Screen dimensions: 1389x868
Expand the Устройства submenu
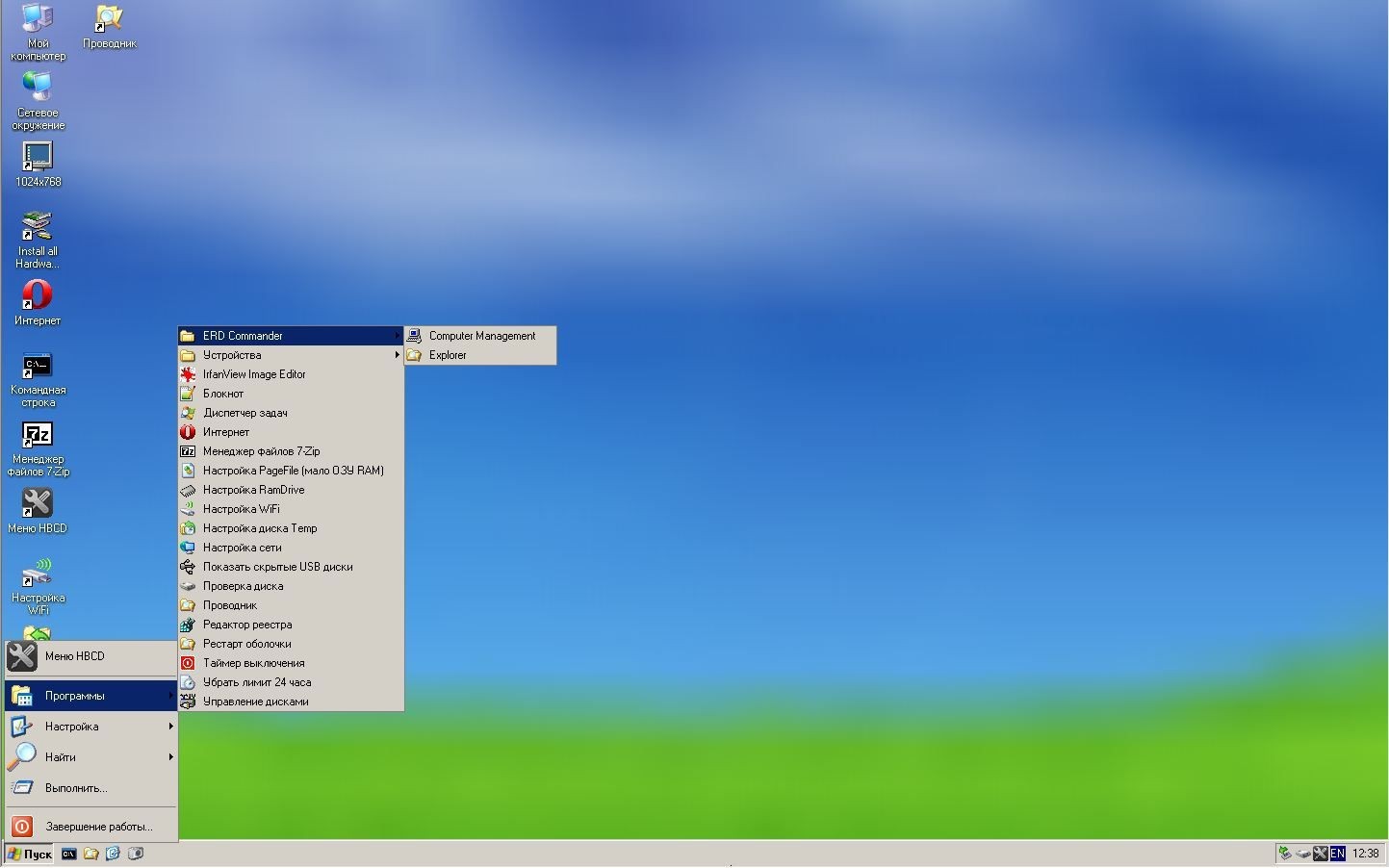click(291, 355)
